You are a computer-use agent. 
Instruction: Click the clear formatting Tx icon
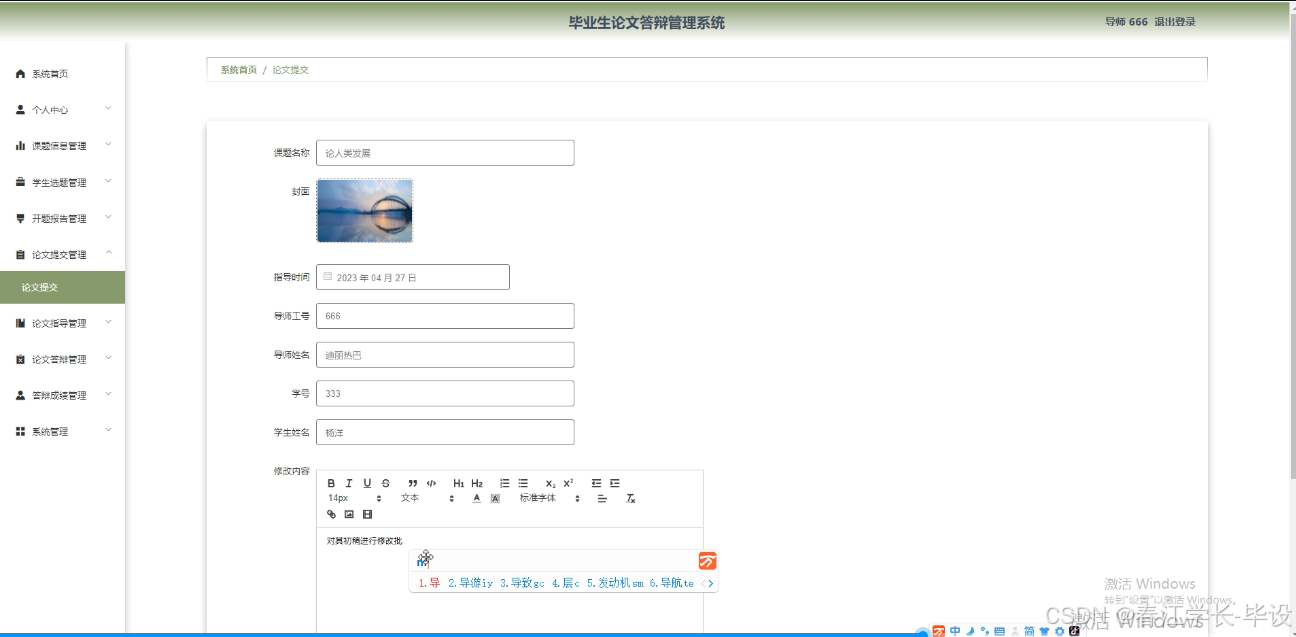click(x=630, y=497)
